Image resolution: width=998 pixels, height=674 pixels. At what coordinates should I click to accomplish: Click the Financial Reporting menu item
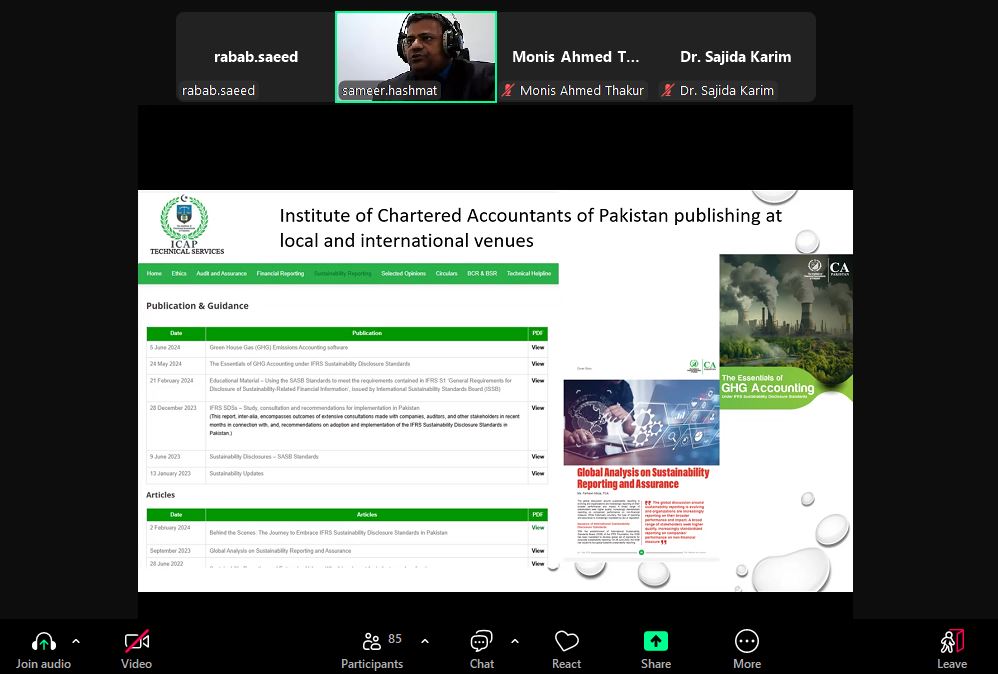280,273
